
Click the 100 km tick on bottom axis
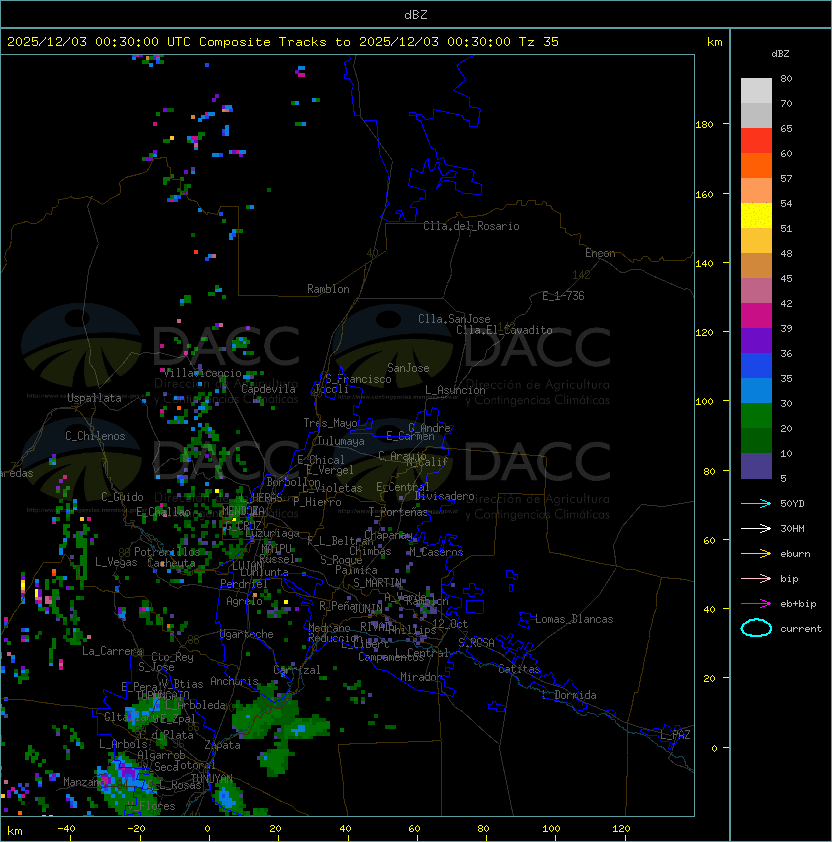[551, 829]
